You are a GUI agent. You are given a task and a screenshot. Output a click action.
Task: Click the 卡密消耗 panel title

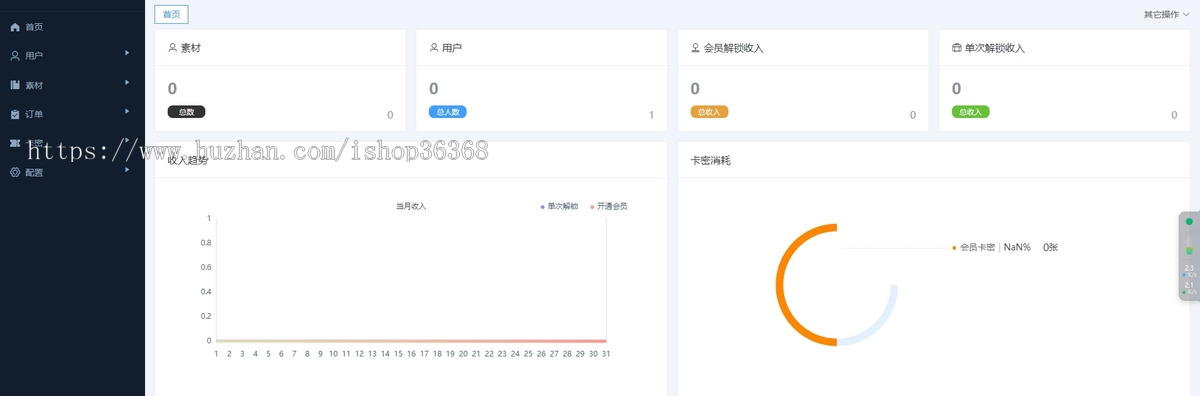pos(710,160)
